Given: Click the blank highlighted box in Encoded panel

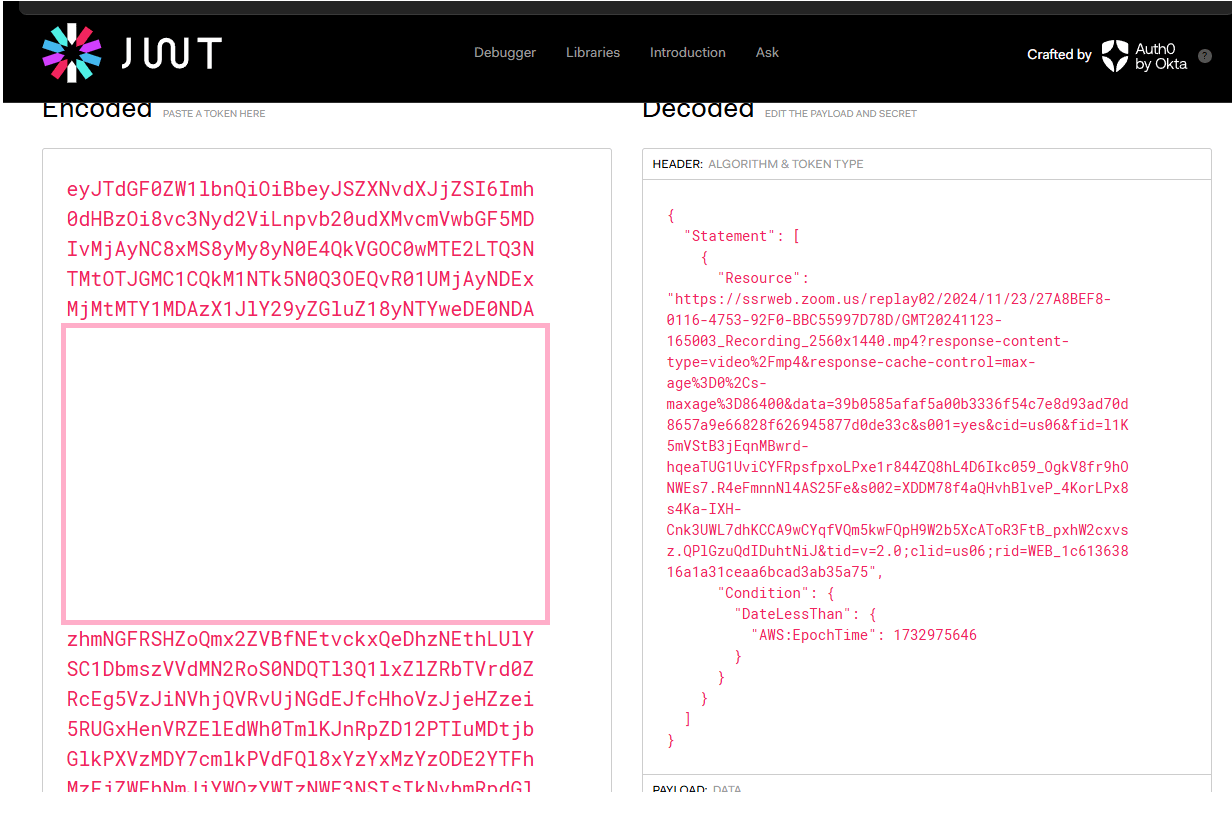Looking at the screenshot, I should click(305, 473).
